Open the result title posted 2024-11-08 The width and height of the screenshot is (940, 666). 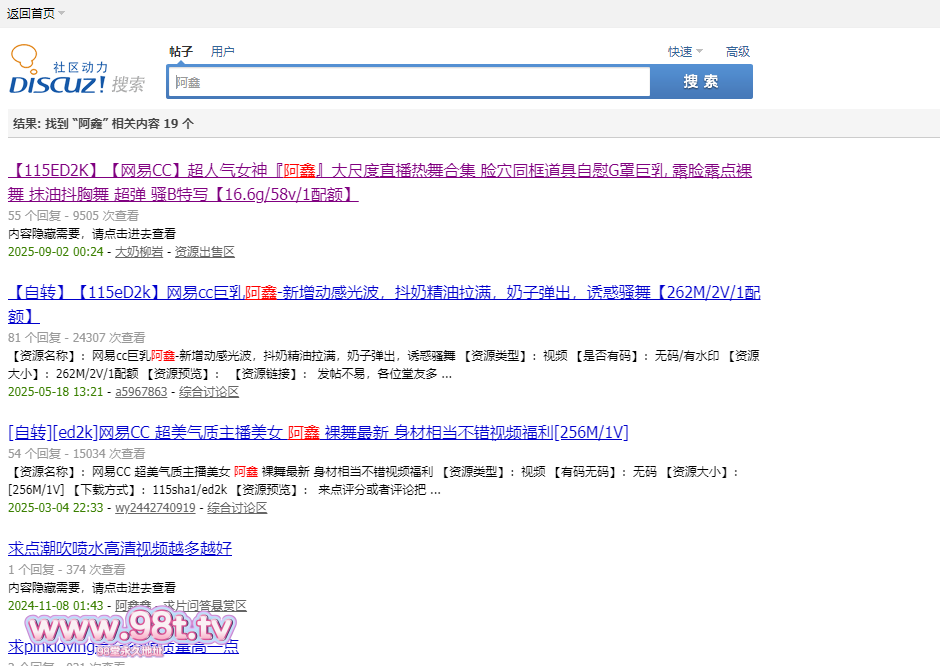point(120,548)
